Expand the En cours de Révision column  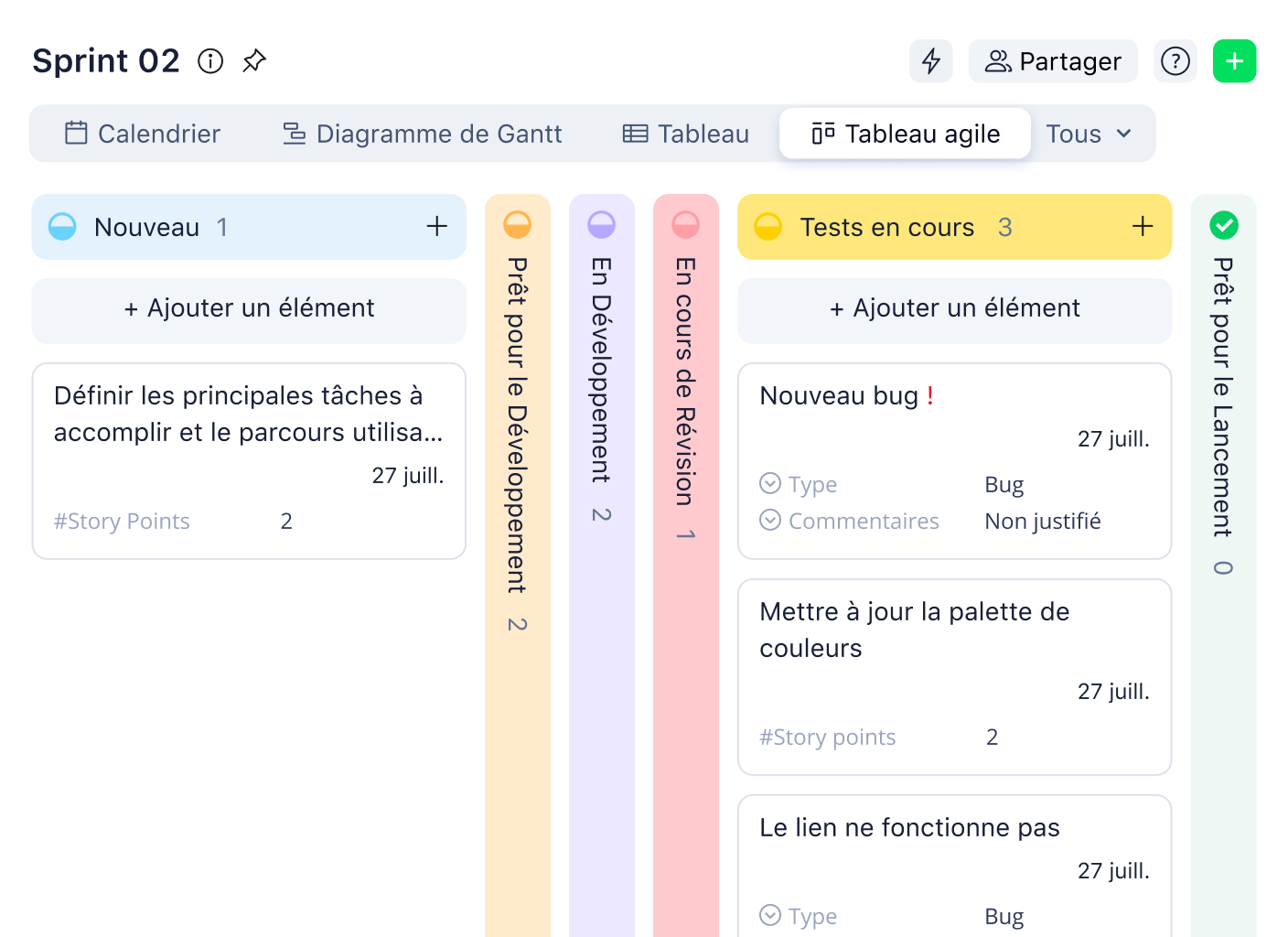(x=686, y=565)
